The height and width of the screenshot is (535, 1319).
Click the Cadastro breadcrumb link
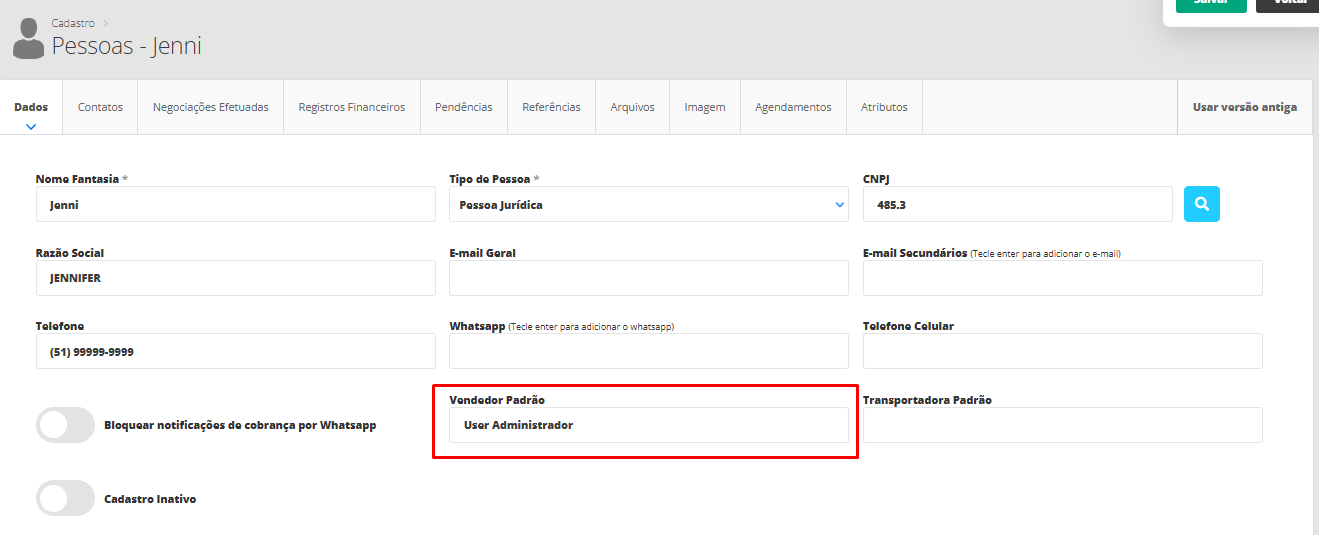pos(72,22)
